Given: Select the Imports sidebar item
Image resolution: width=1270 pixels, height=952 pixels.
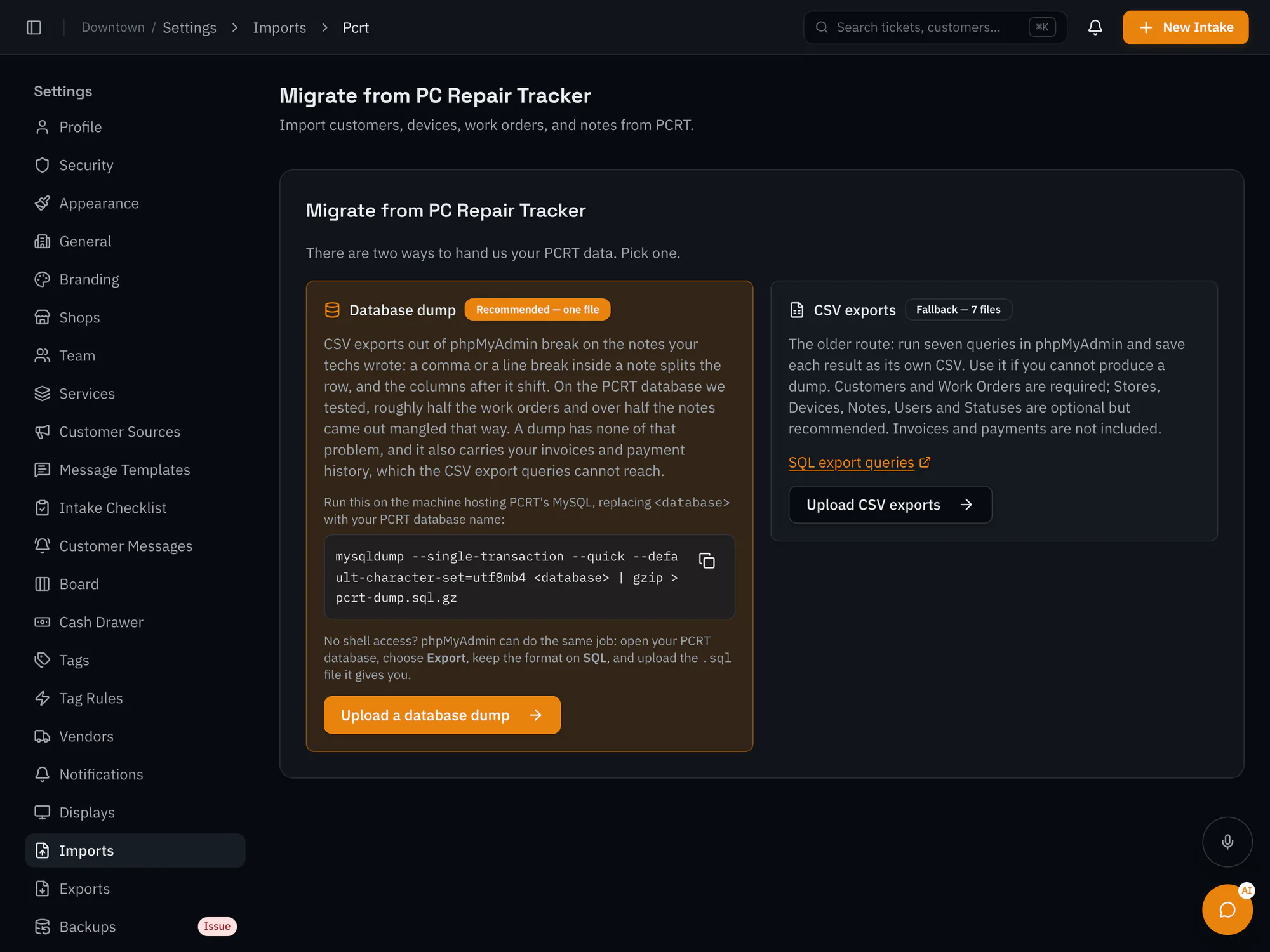Looking at the screenshot, I should (135, 850).
